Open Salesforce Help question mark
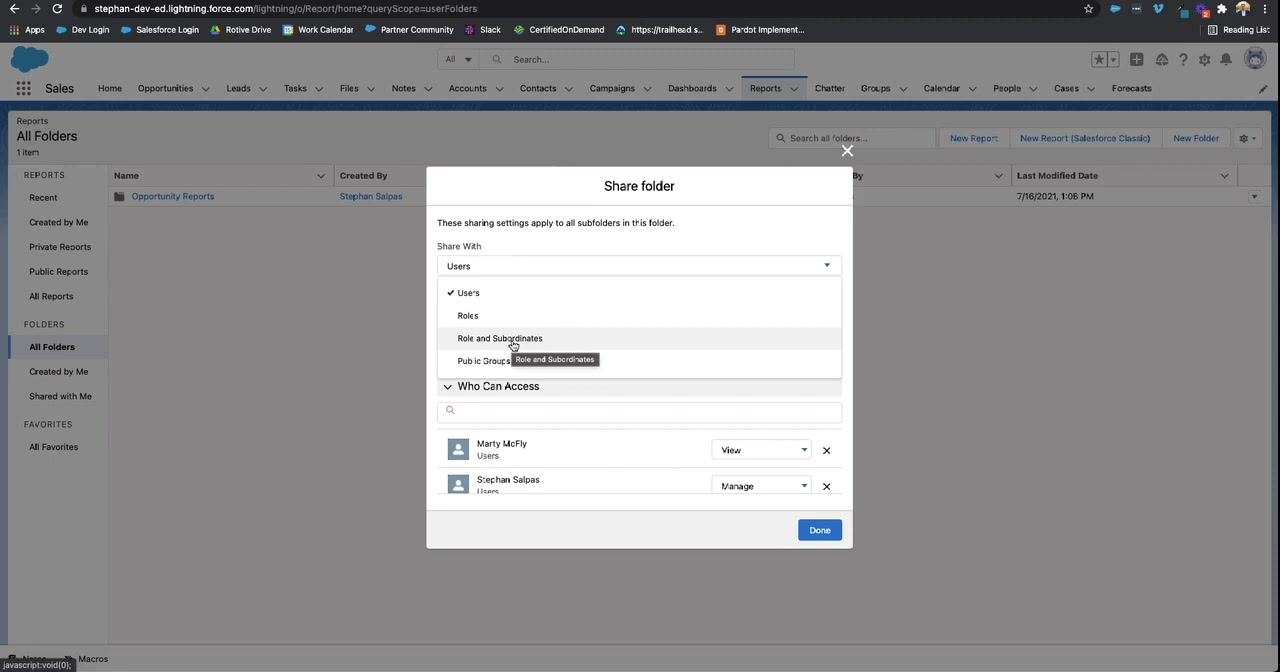Screen dimensions: 1280x672 coord(1183,60)
